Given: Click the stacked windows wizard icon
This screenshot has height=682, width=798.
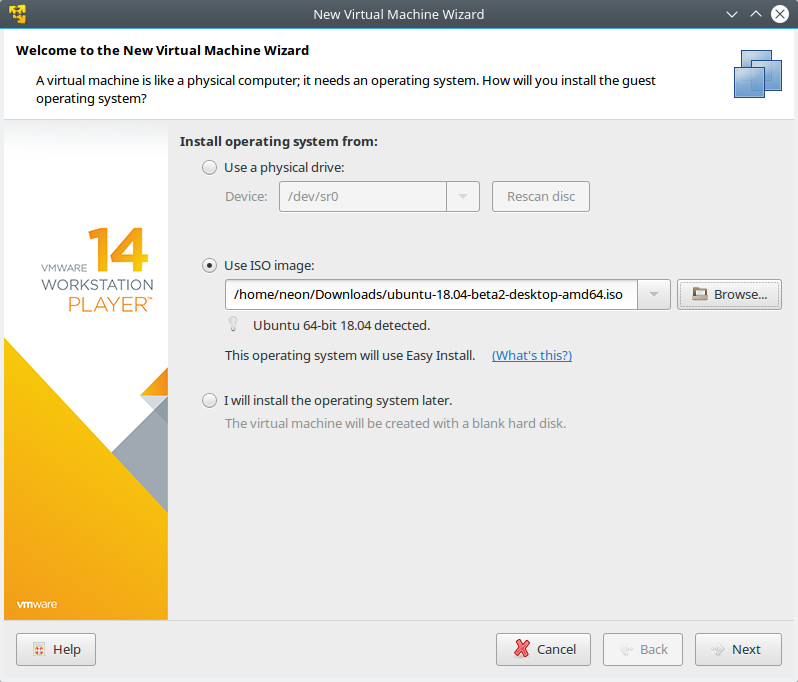Looking at the screenshot, I should point(757,74).
